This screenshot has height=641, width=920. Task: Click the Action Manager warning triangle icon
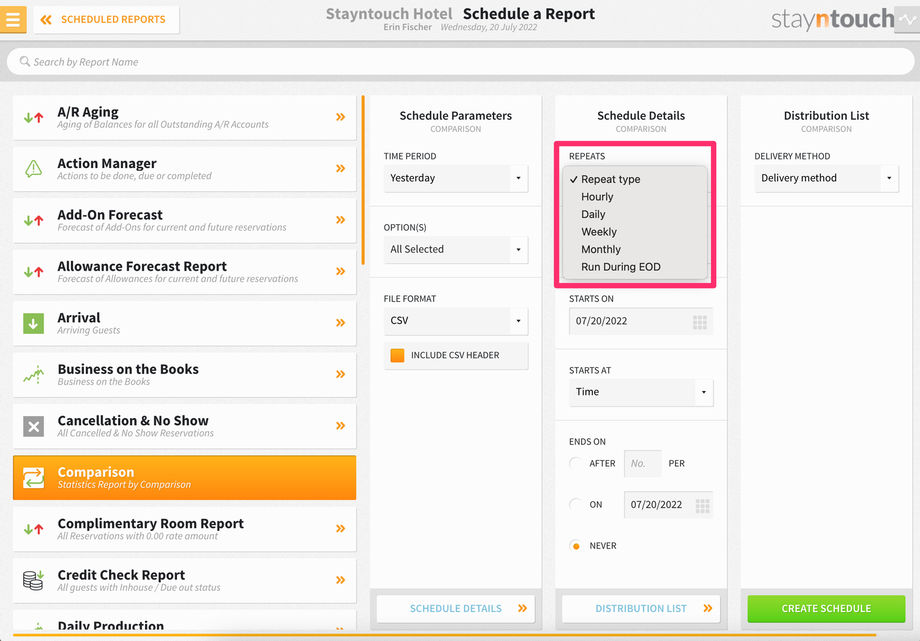point(33,168)
